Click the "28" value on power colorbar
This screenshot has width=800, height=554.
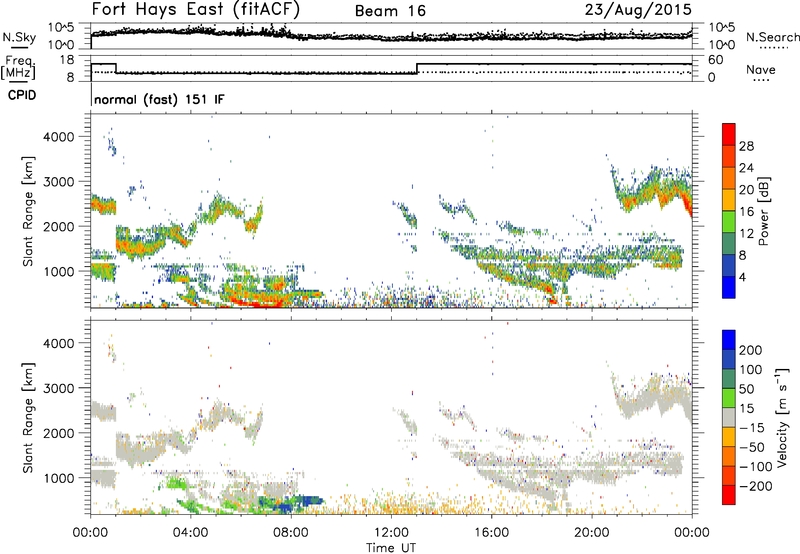point(746,146)
